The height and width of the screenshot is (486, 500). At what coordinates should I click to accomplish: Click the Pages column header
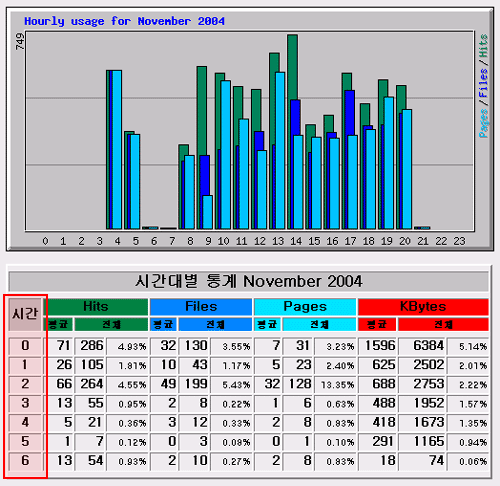pos(305,307)
